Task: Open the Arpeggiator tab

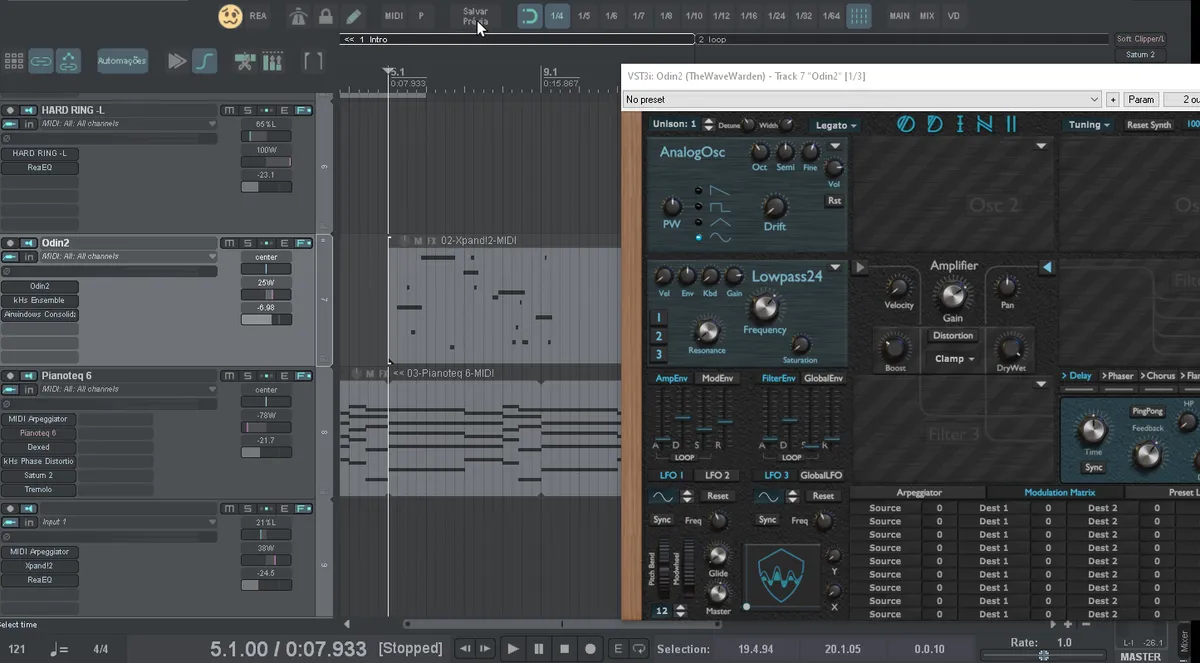Action: tap(918, 492)
